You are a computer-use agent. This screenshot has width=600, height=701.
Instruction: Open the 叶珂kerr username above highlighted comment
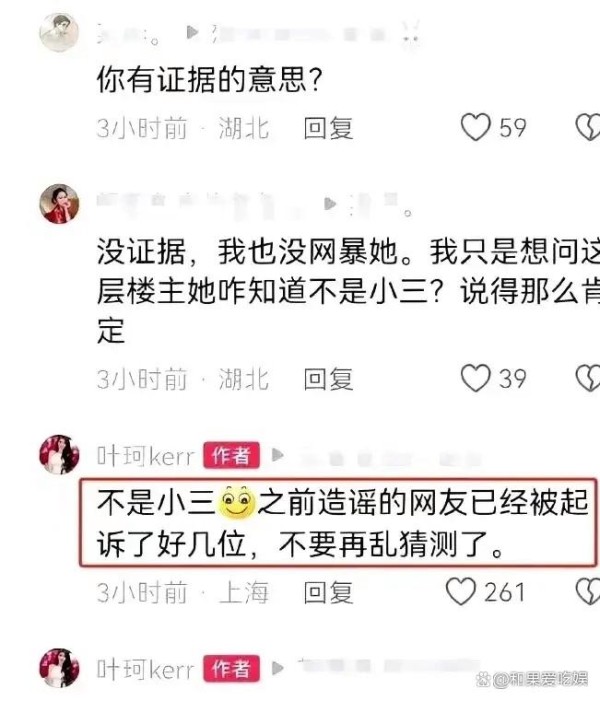coord(146,456)
